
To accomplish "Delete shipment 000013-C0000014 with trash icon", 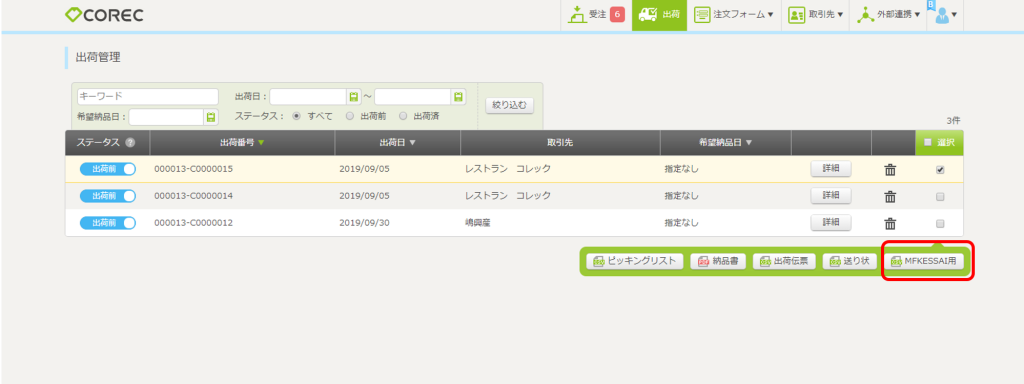I will coord(890,197).
